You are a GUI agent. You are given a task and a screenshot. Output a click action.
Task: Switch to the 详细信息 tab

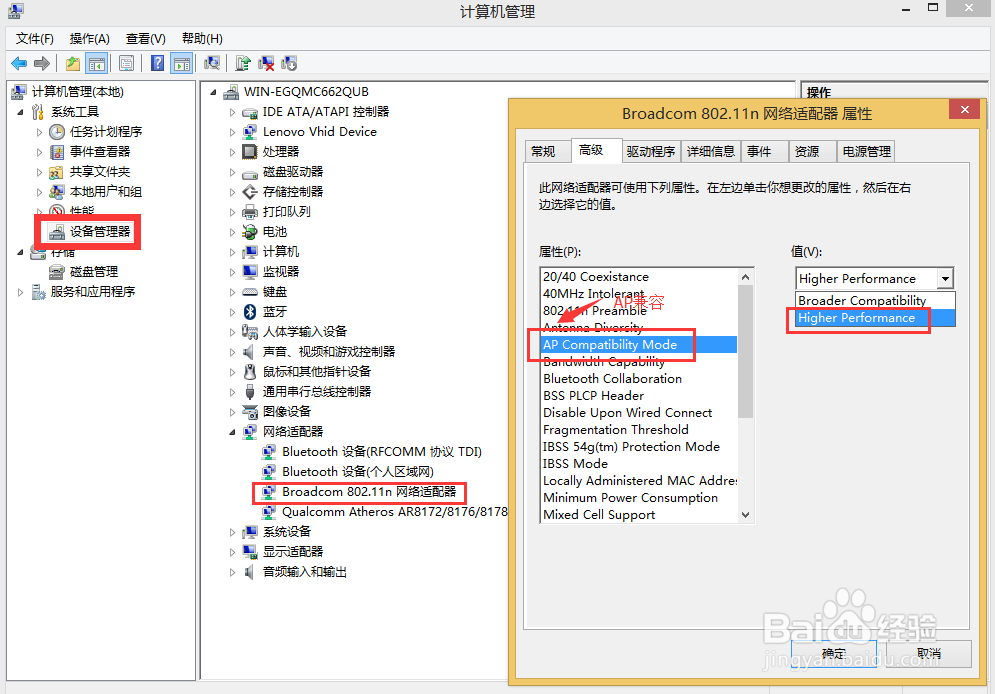point(711,152)
